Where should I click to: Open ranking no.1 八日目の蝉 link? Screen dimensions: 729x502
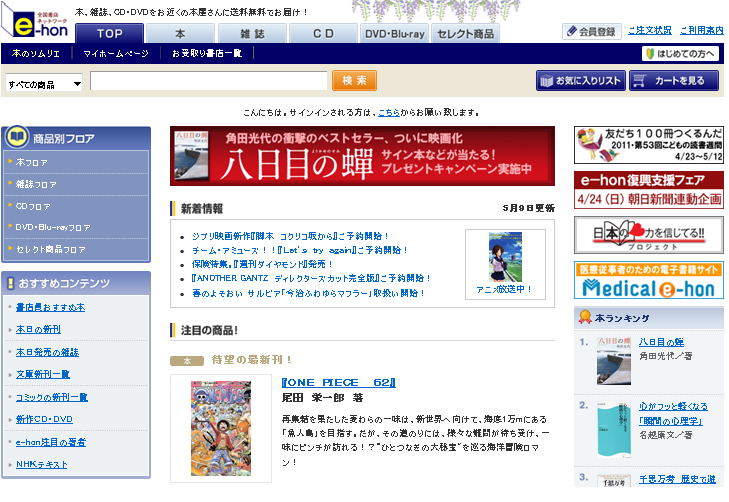[x=661, y=342]
